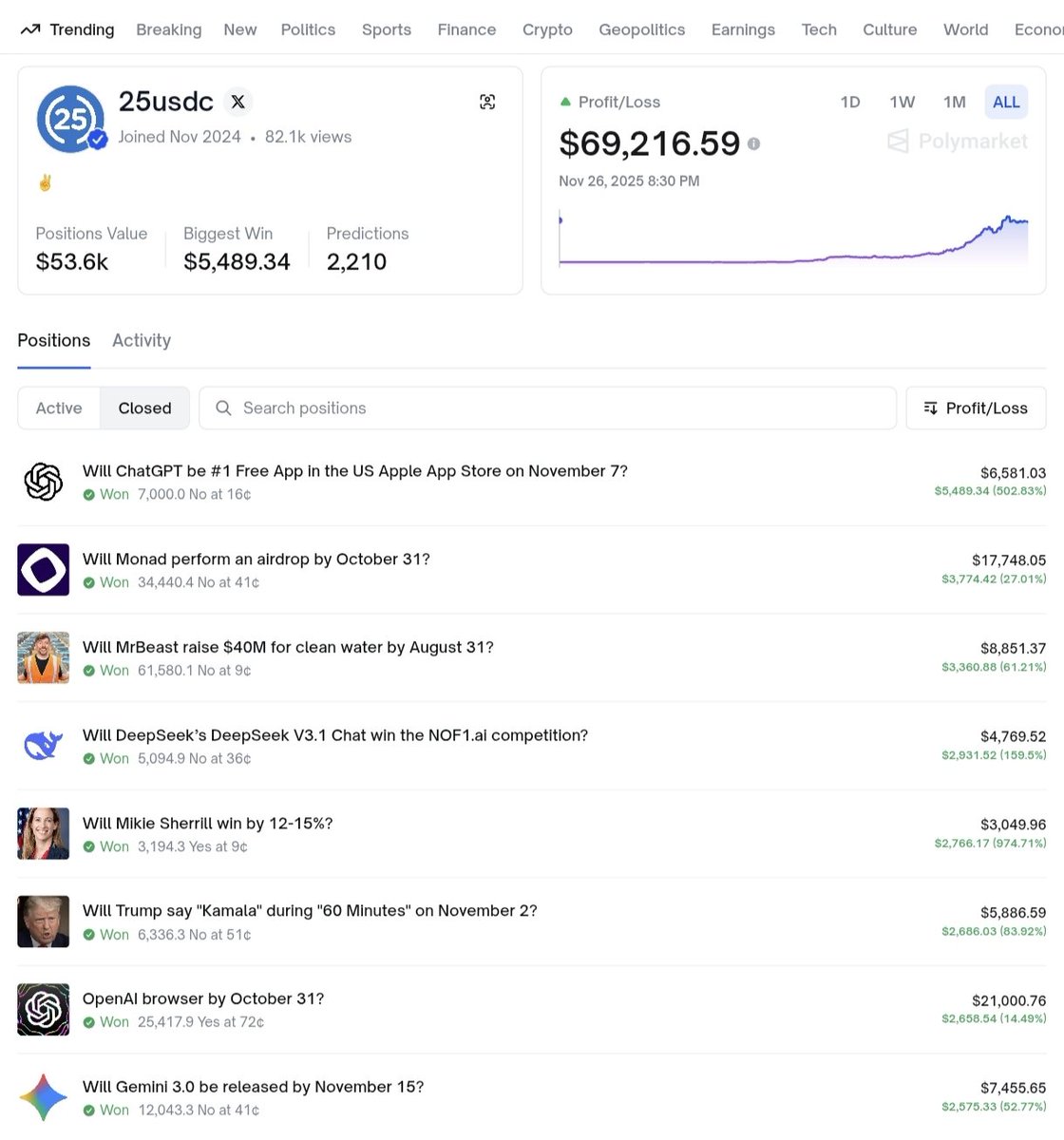Open the Trump say Kamala market

310,910
